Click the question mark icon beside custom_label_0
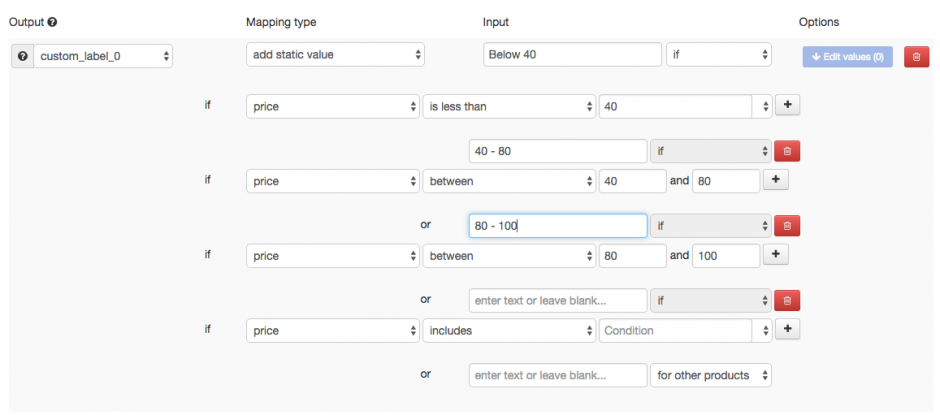The width and height of the screenshot is (940, 415). [x=22, y=56]
